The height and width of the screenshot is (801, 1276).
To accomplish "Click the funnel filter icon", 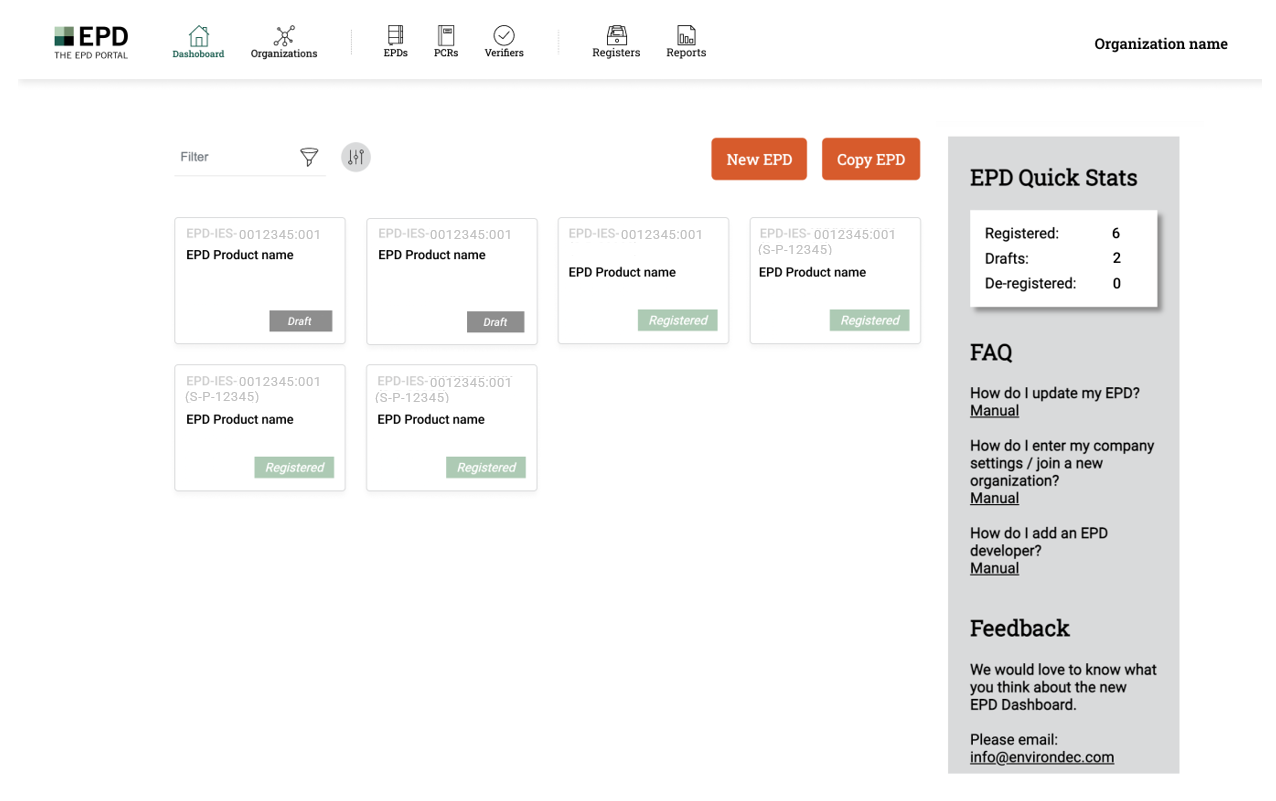I will (309, 157).
